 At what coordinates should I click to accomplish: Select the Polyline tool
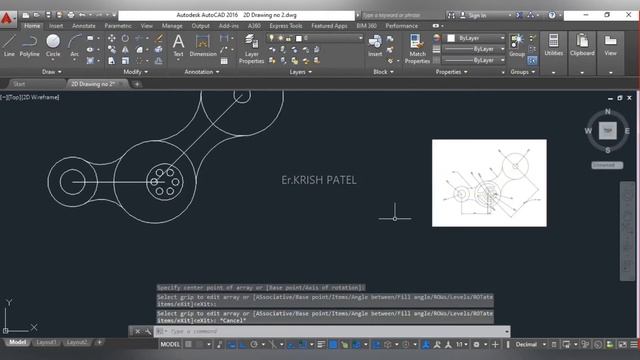coord(29,45)
